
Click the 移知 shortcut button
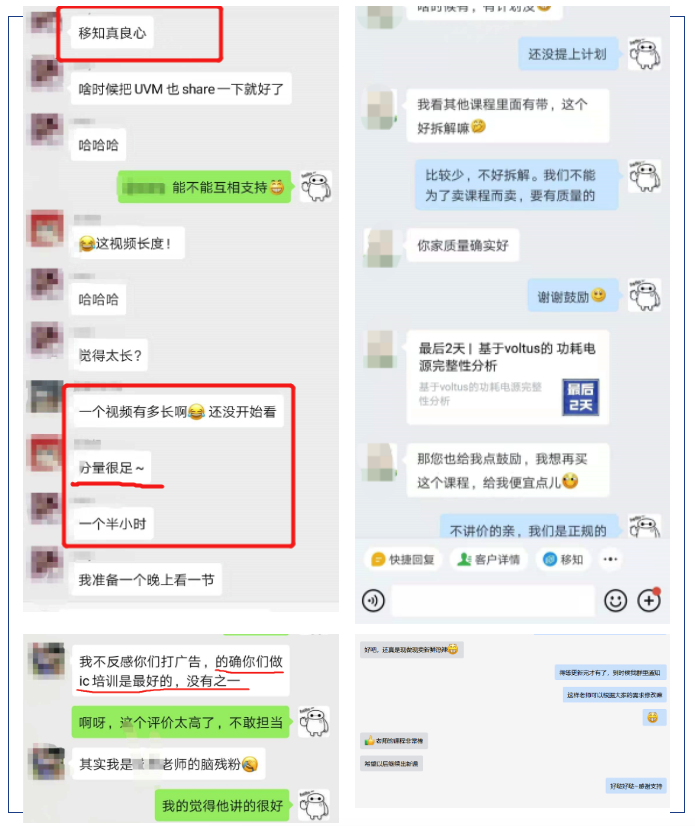click(x=563, y=559)
